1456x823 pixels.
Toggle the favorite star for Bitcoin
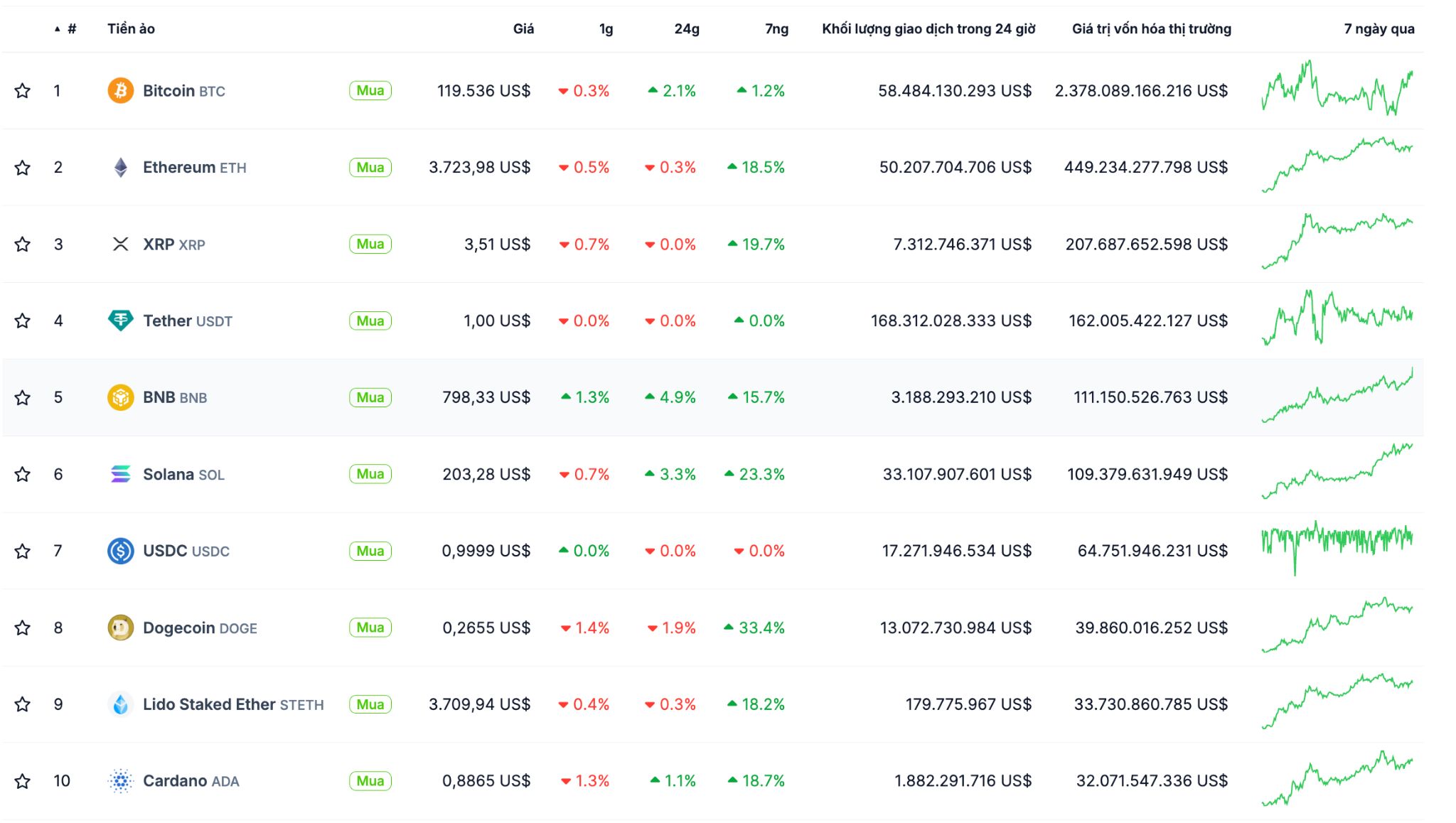click(x=22, y=90)
